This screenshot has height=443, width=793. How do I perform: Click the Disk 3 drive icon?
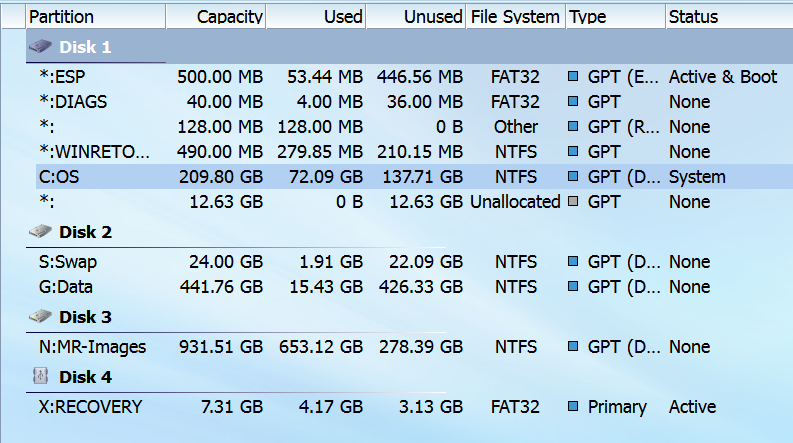41,317
